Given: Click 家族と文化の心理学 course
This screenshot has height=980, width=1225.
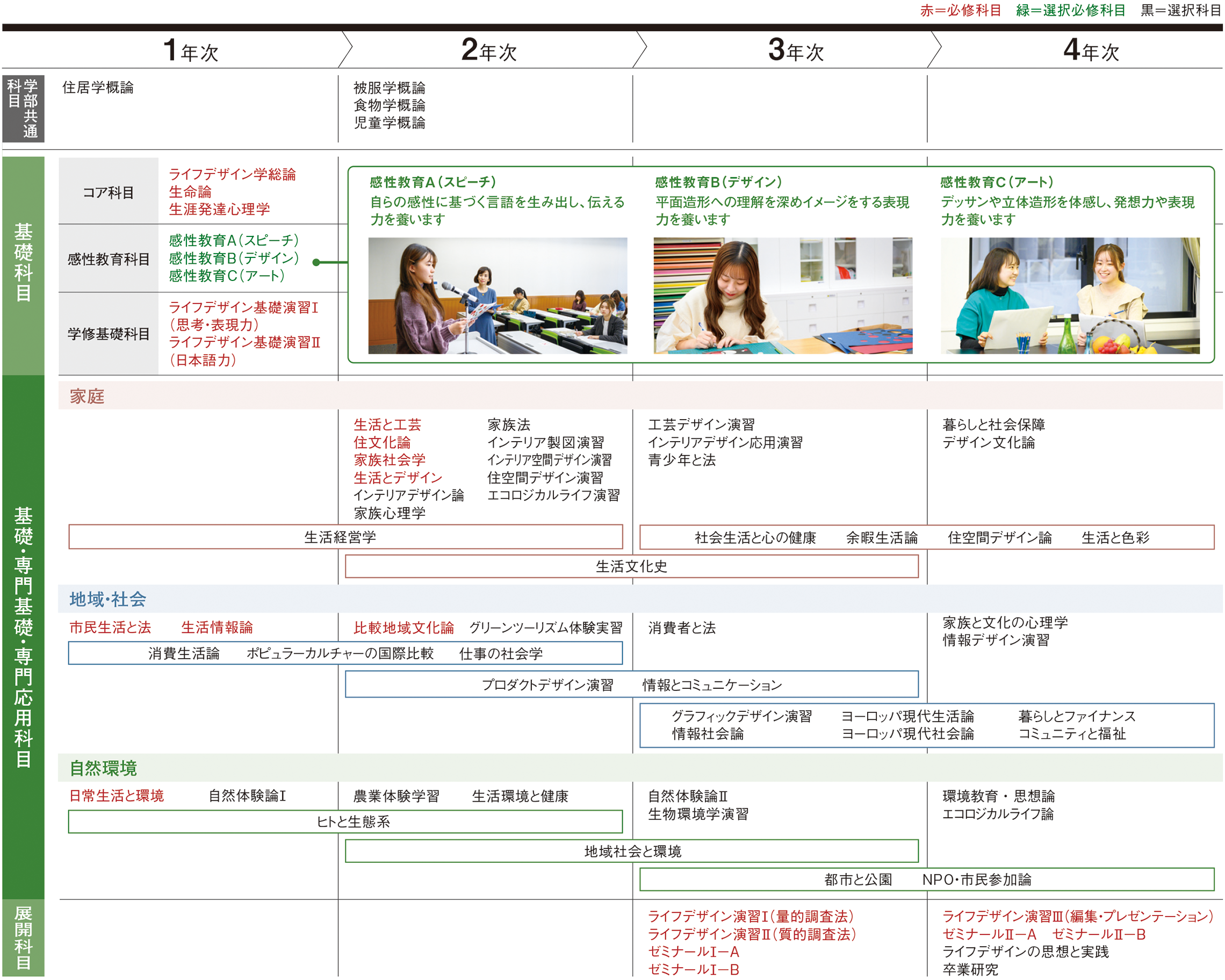Looking at the screenshot, I should (x=1005, y=622).
